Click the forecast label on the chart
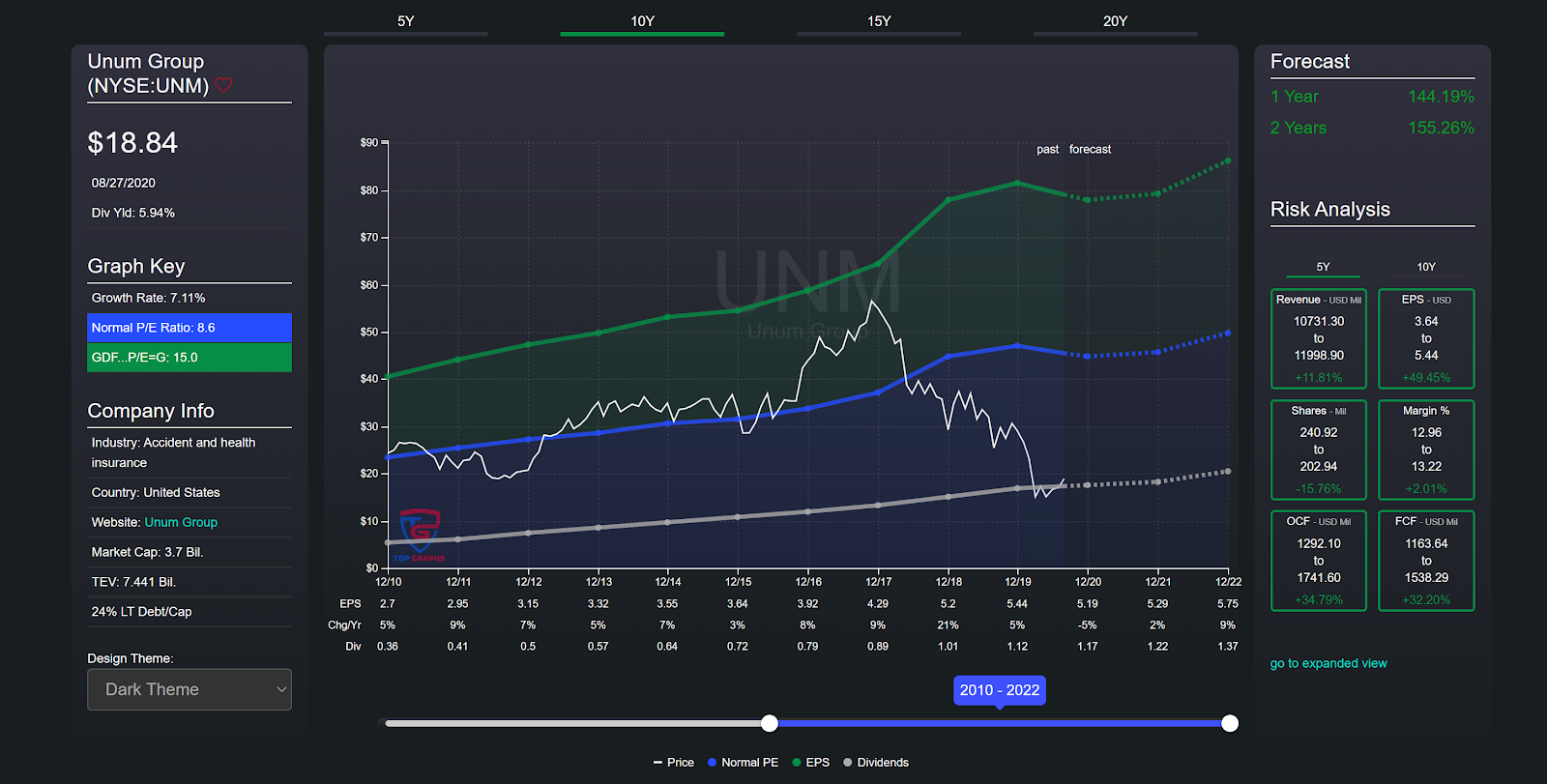This screenshot has height=784, width=1547. click(x=1090, y=150)
